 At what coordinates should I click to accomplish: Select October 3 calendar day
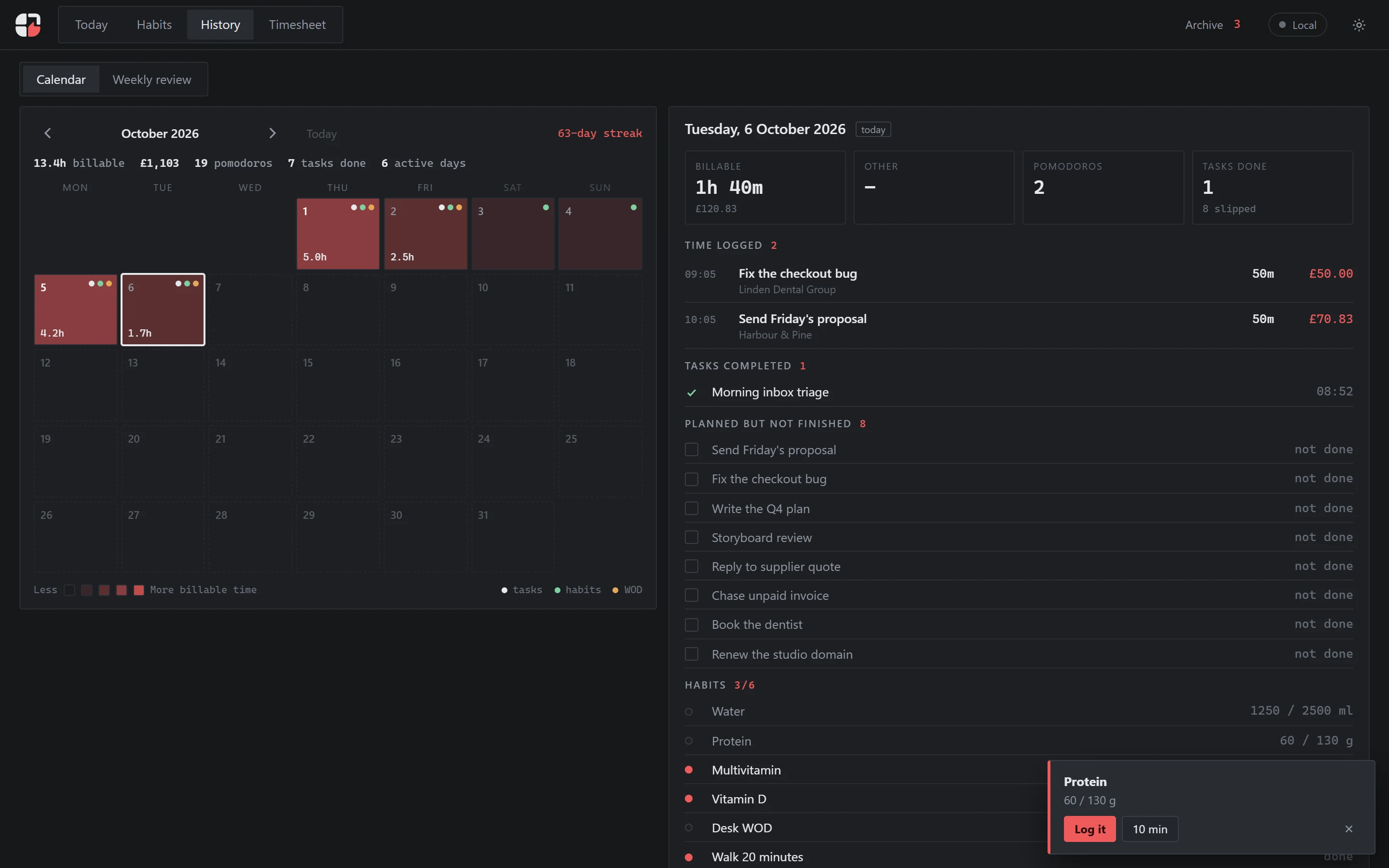point(513,234)
